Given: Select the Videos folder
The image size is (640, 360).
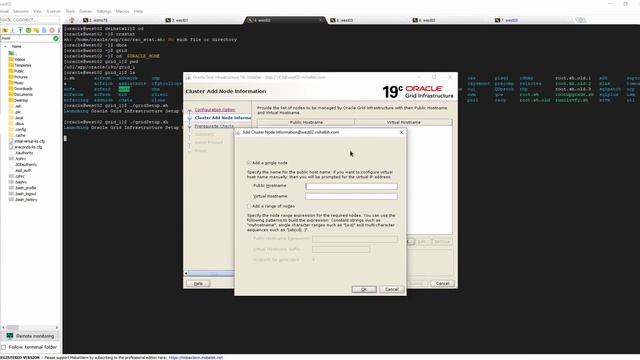Looking at the screenshot, I should 17,60.
